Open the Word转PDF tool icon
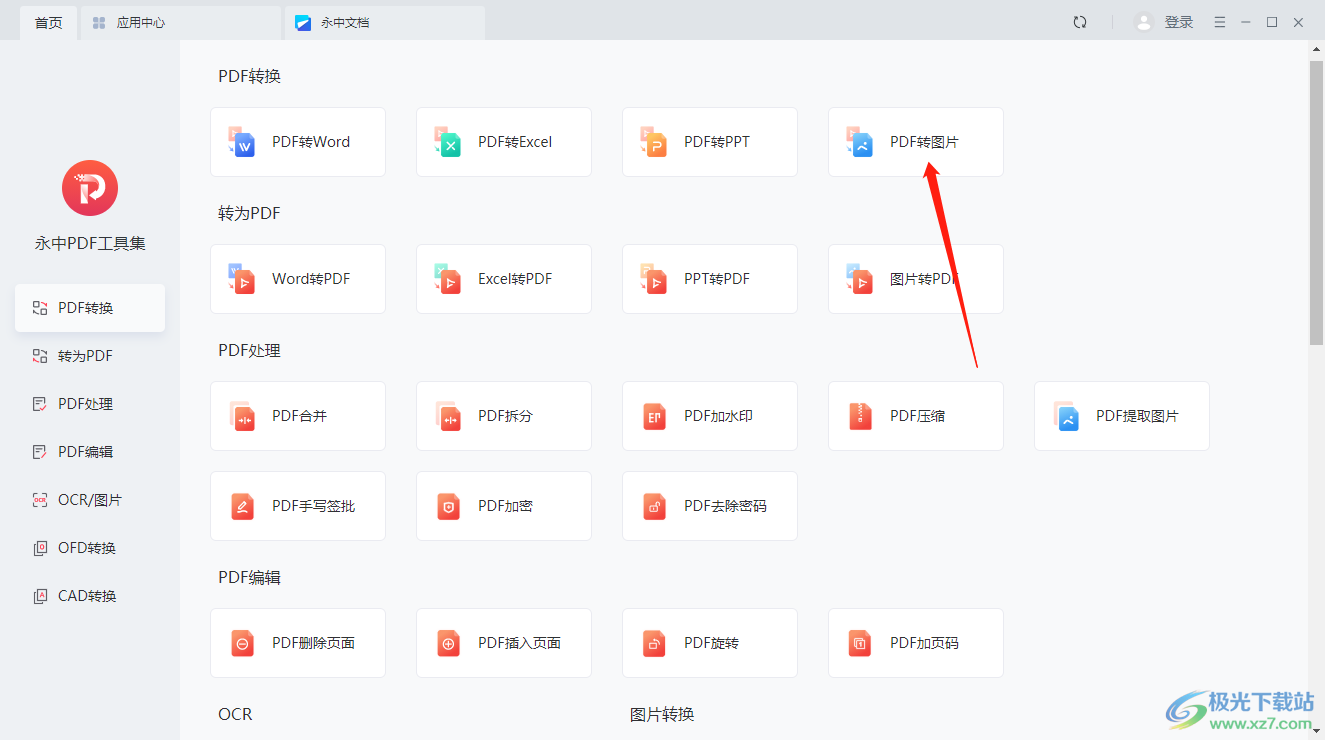 pos(242,279)
